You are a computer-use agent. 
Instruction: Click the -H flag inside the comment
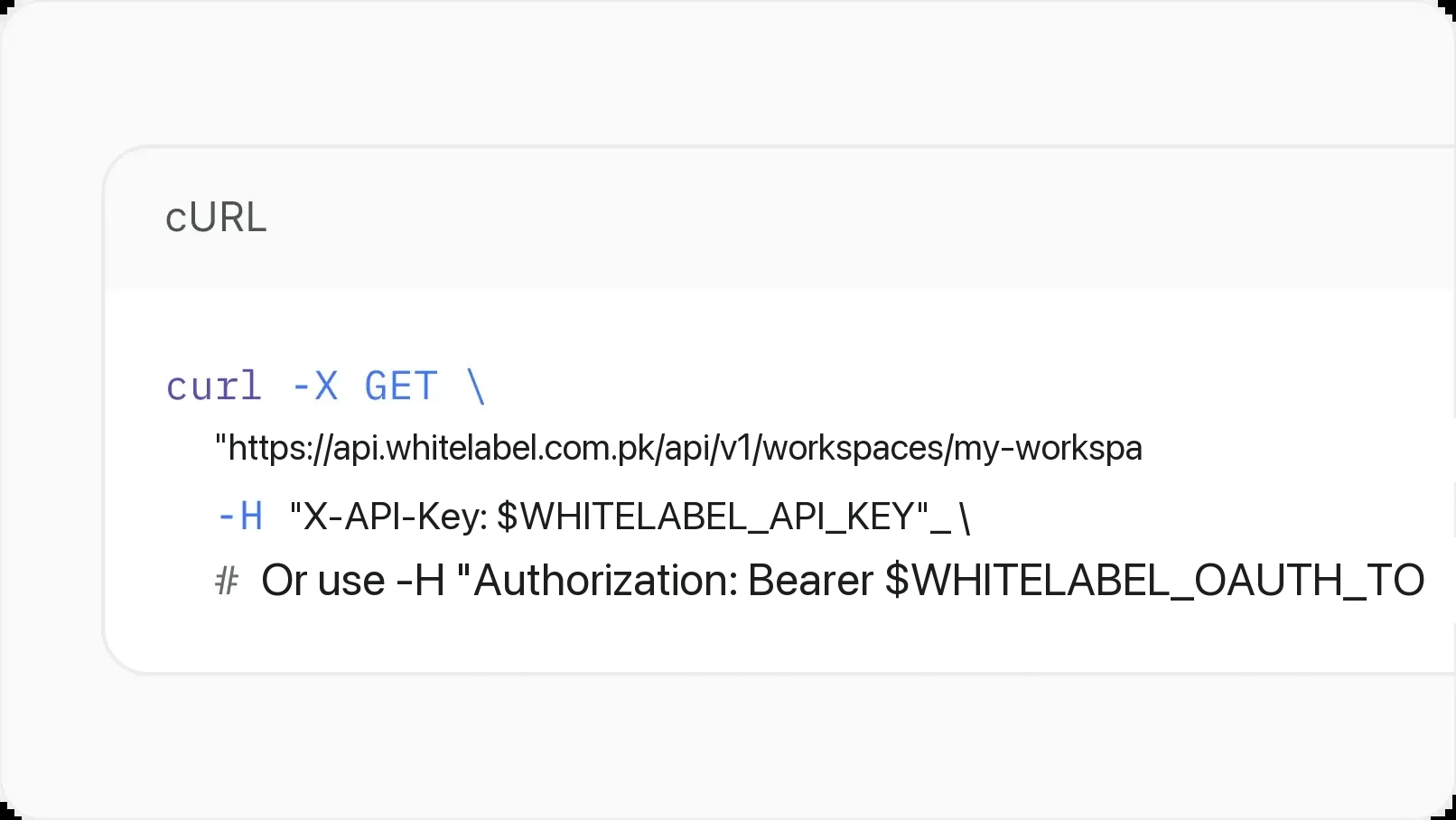[421, 580]
